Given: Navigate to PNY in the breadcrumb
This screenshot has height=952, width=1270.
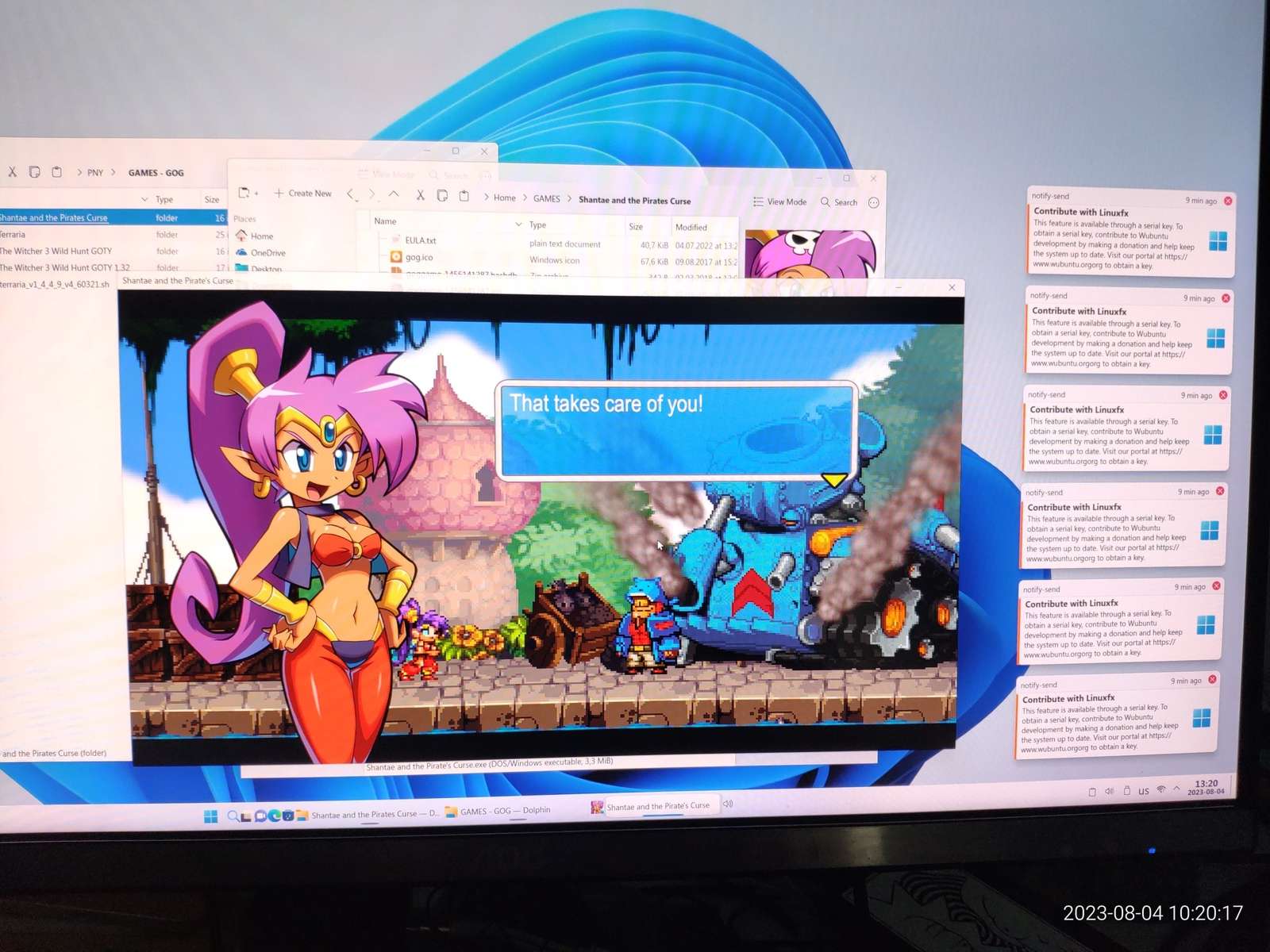Looking at the screenshot, I should 95,172.
